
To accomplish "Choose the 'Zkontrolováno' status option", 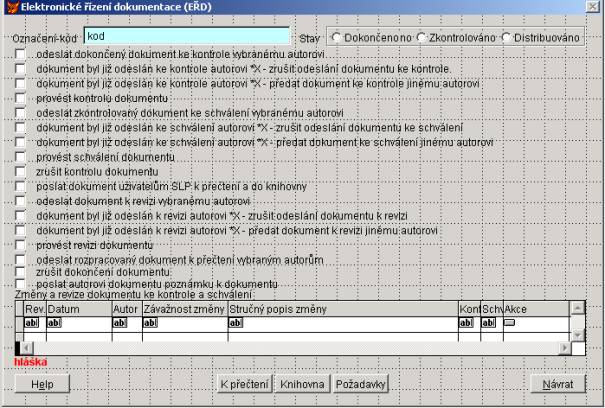I will coord(421,37).
